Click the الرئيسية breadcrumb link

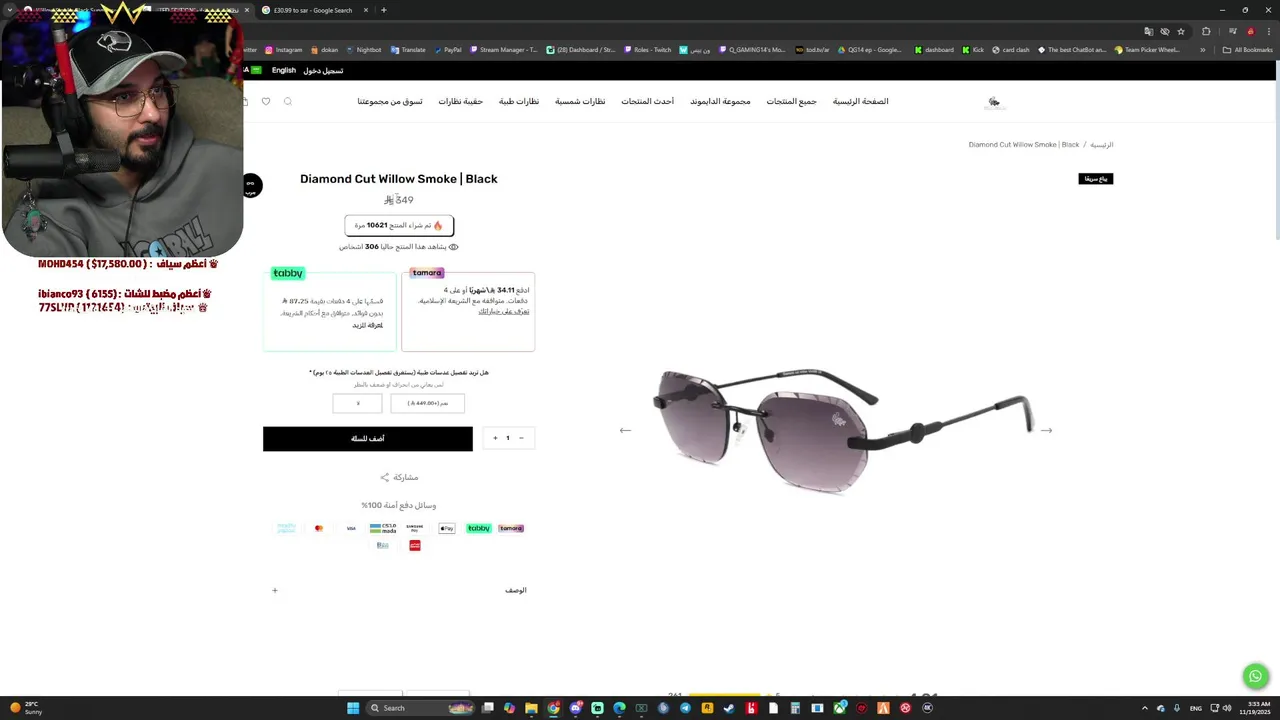coord(1101,145)
